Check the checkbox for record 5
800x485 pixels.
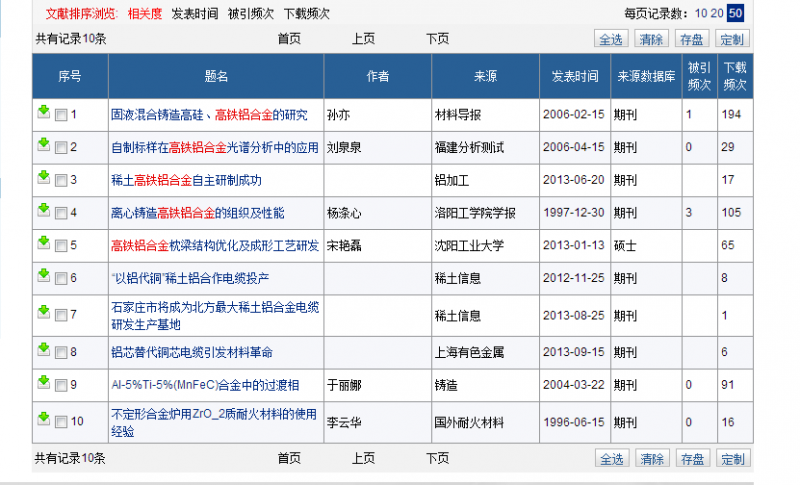click(x=61, y=246)
